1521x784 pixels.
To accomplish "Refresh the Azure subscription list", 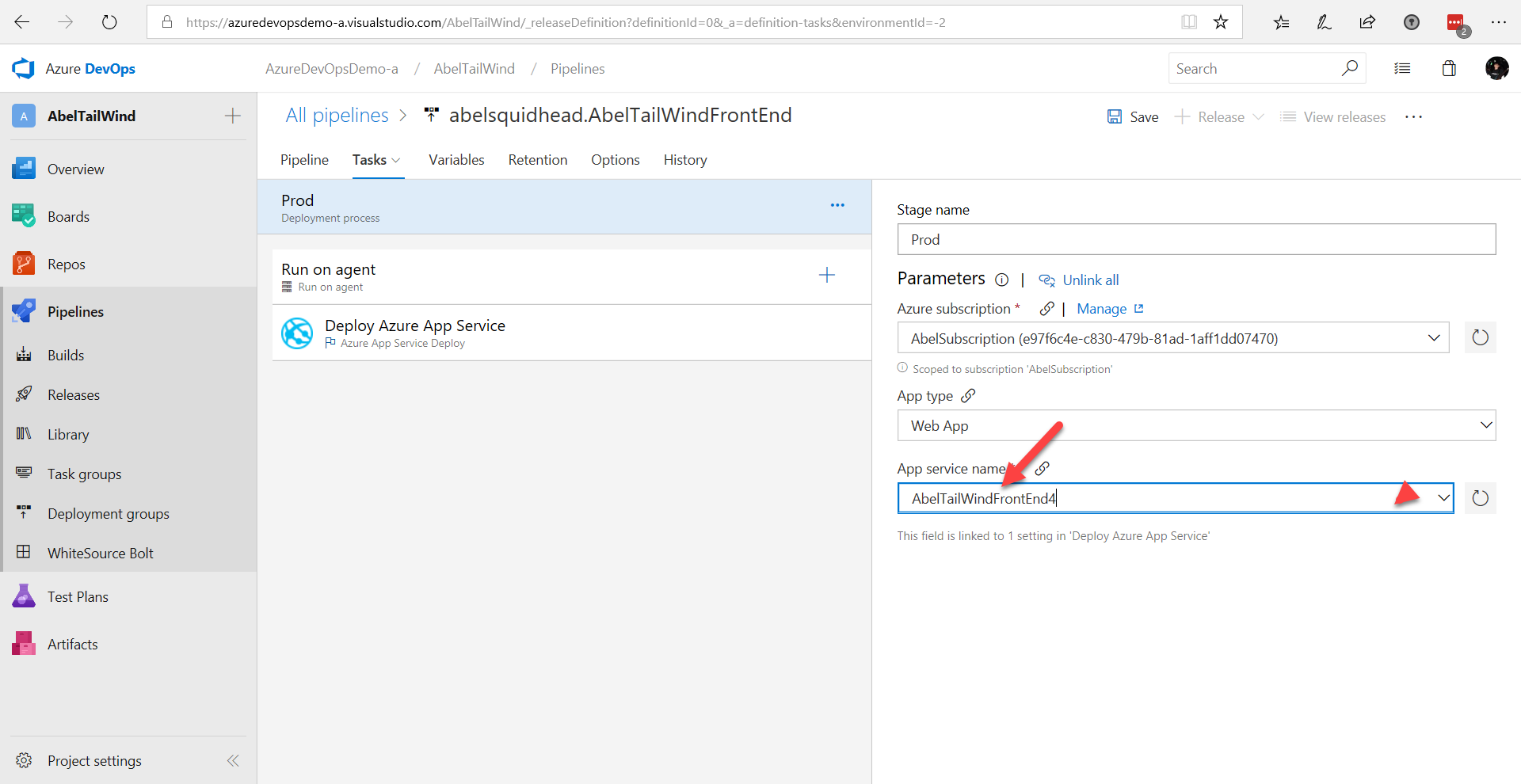I will point(1480,338).
